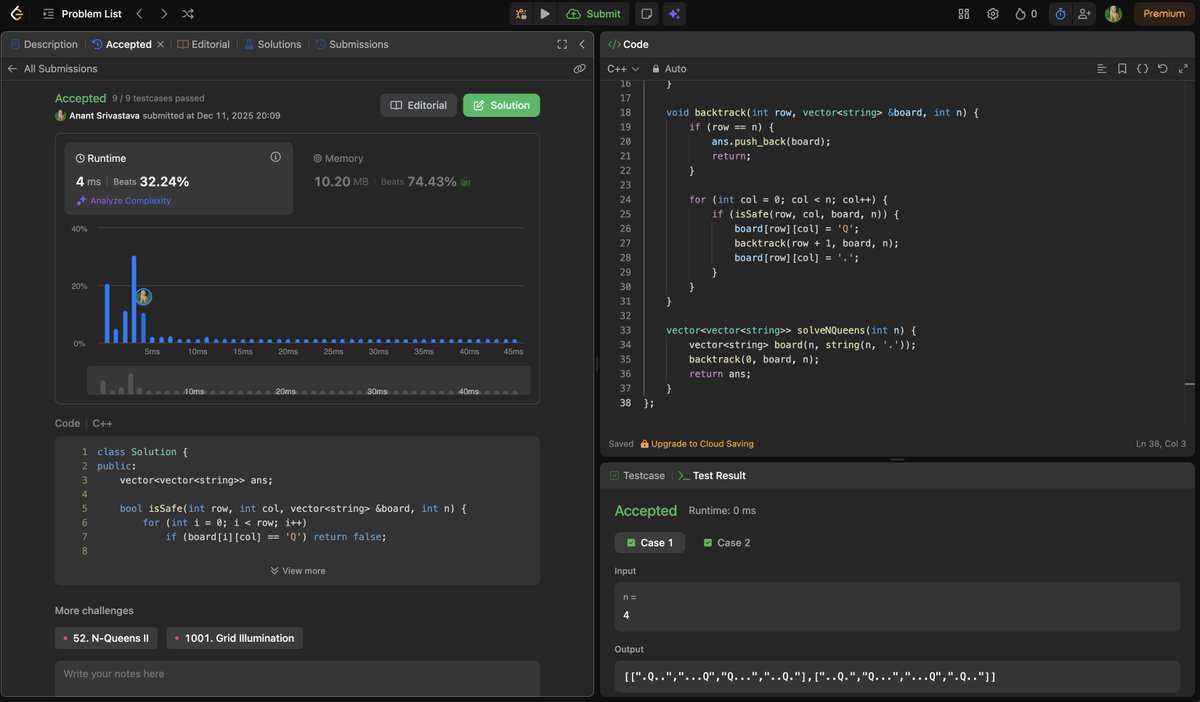Switch to the Editorial tab
Screen dimensions: 1200x702
(204, 44)
